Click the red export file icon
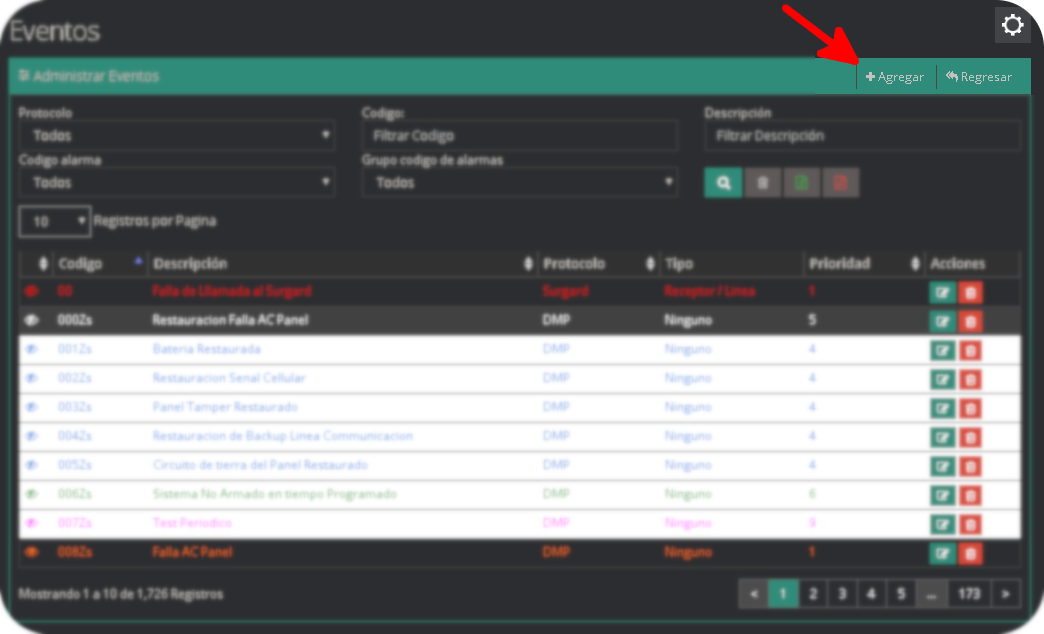This screenshot has height=634, width=1044. (841, 183)
